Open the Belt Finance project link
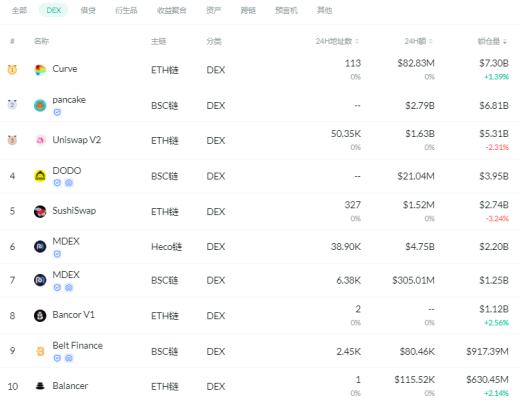The height and width of the screenshot is (400, 520). (x=78, y=345)
